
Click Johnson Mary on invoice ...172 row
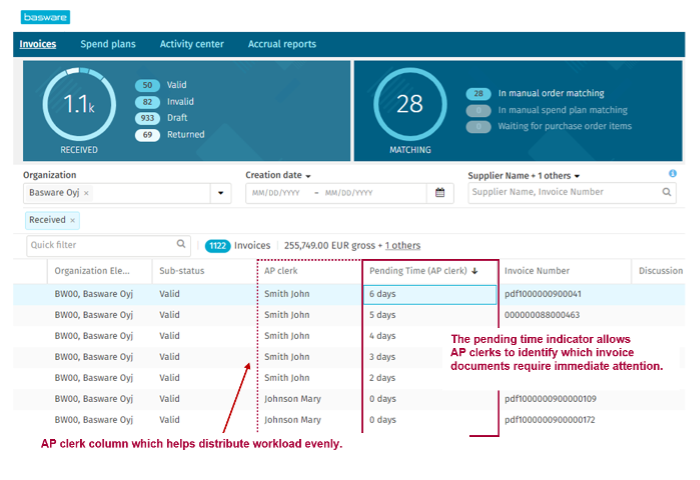(293, 420)
